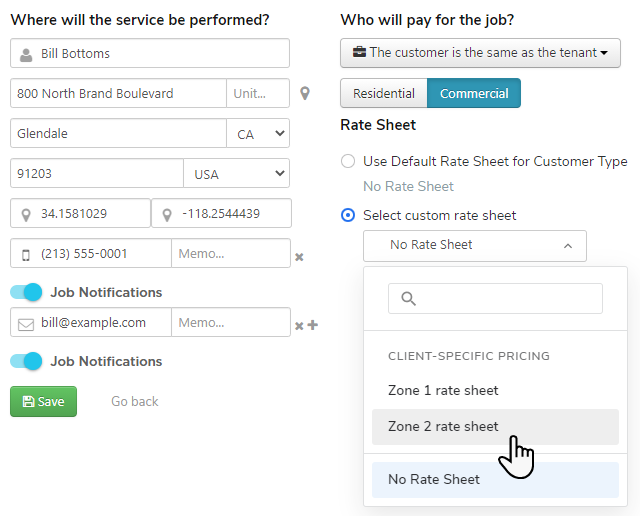The height and width of the screenshot is (516, 640).
Task: Pick No Rate Sheet from the list
Action: [x=434, y=479]
